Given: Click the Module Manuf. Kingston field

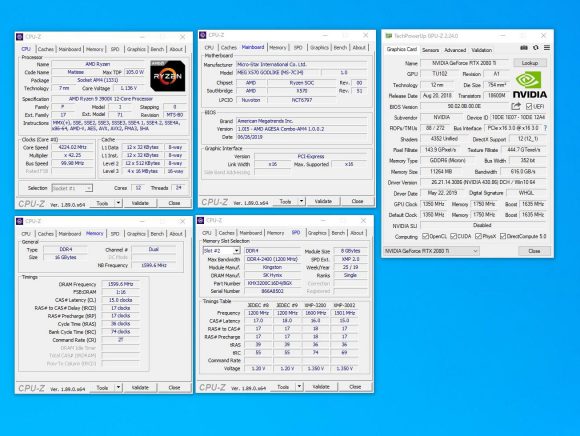Looking at the screenshot, I should (x=273, y=267).
